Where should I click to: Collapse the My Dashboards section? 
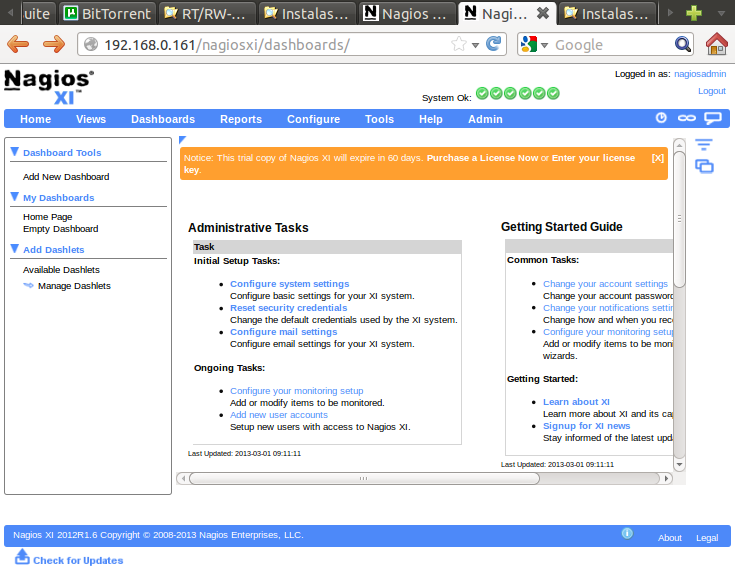[x=15, y=197]
